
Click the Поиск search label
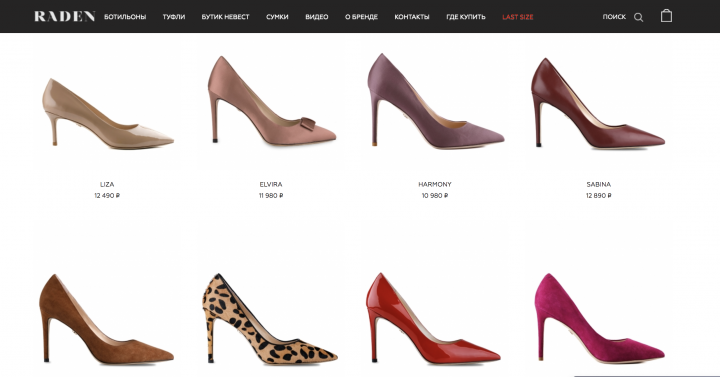click(614, 17)
